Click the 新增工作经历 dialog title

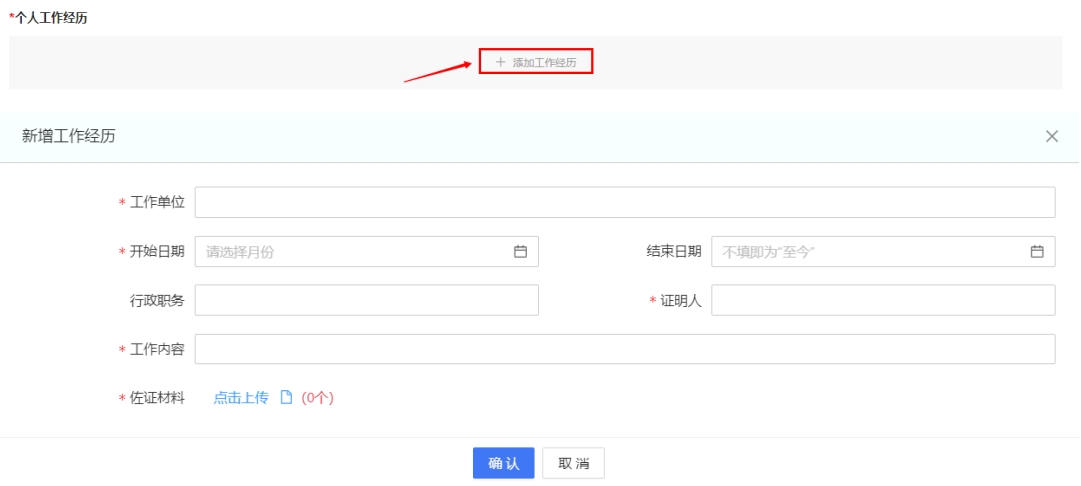pyautogui.click(x=68, y=136)
